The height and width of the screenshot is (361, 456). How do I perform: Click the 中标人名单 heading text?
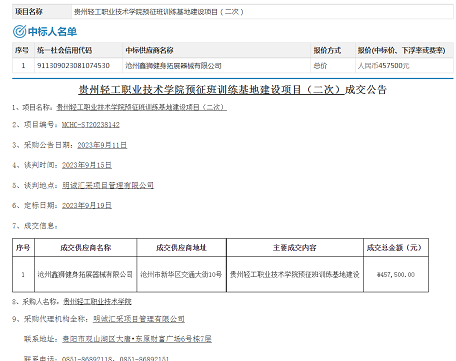53,32
